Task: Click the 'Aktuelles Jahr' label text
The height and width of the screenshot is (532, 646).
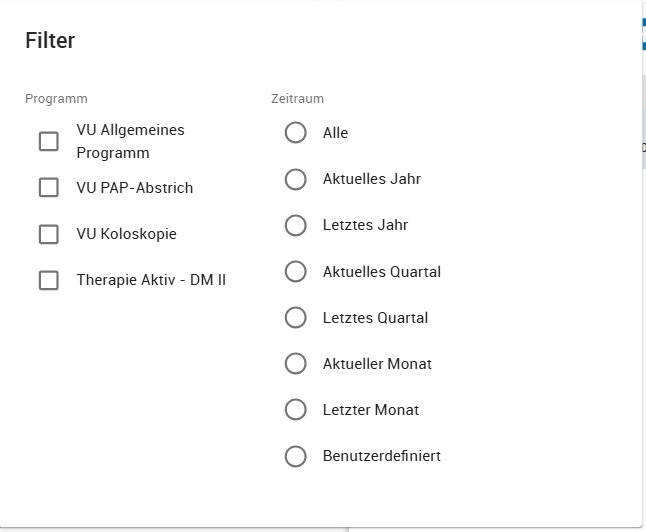Action: point(371,179)
